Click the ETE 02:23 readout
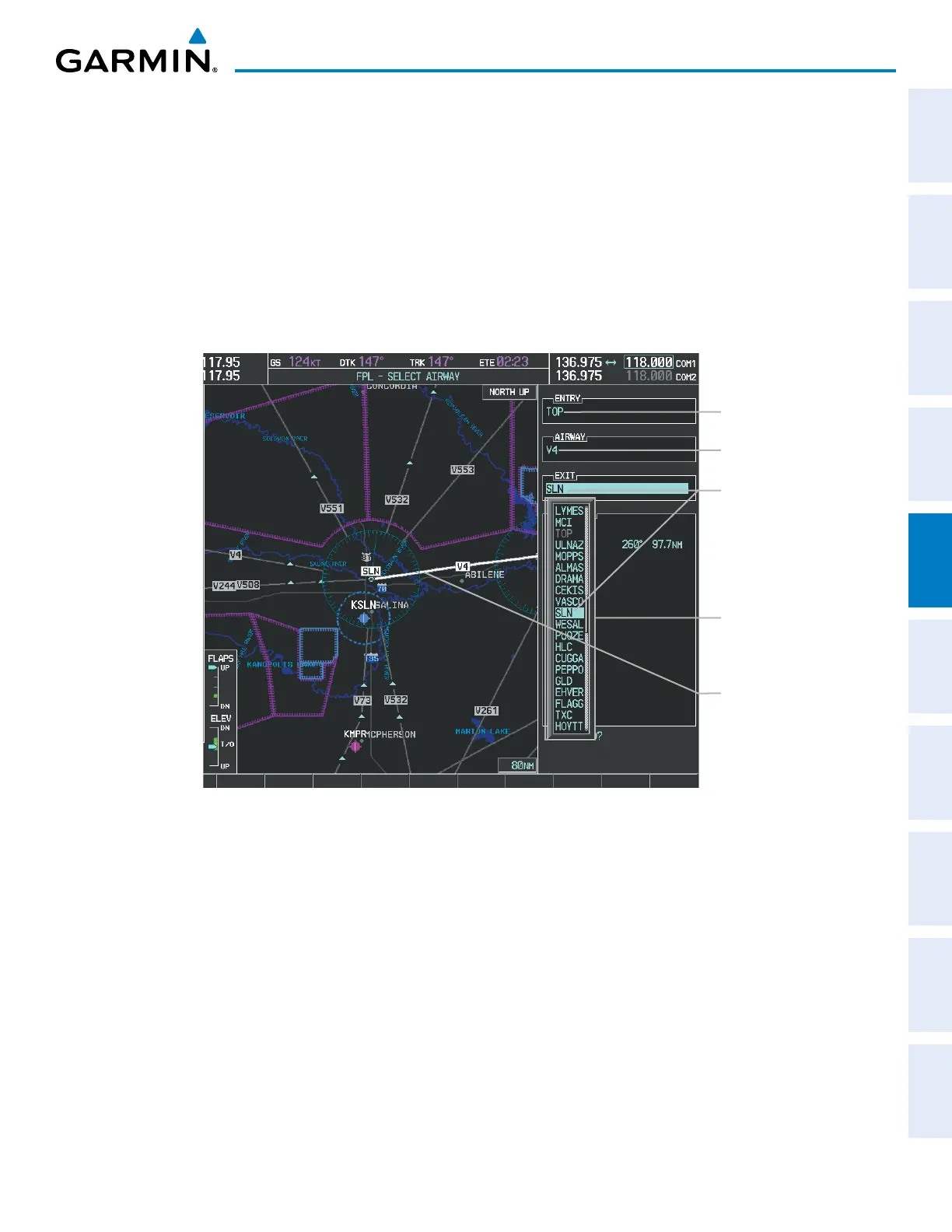 pyautogui.click(x=504, y=362)
